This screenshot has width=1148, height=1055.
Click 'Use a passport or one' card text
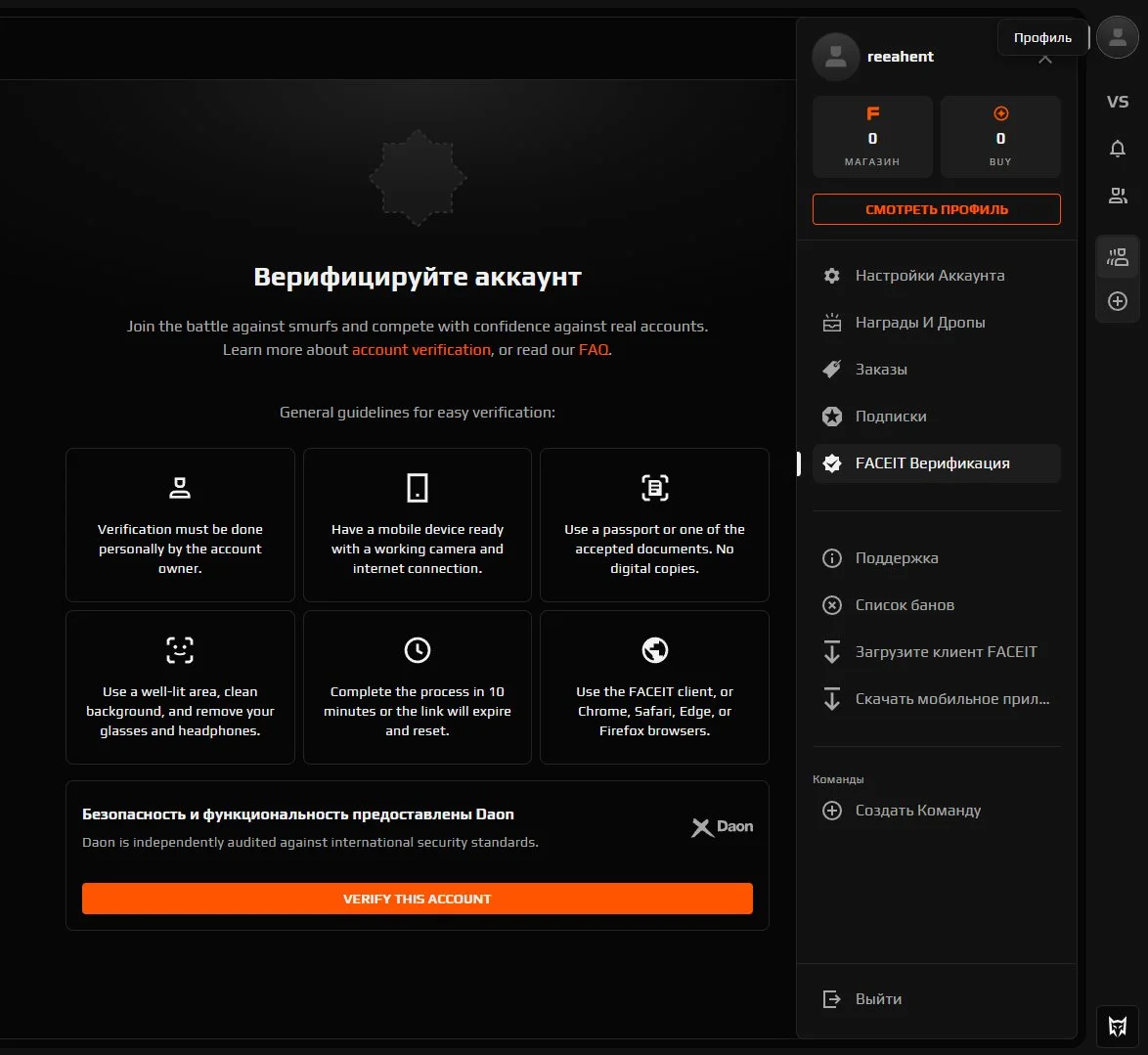click(x=654, y=549)
